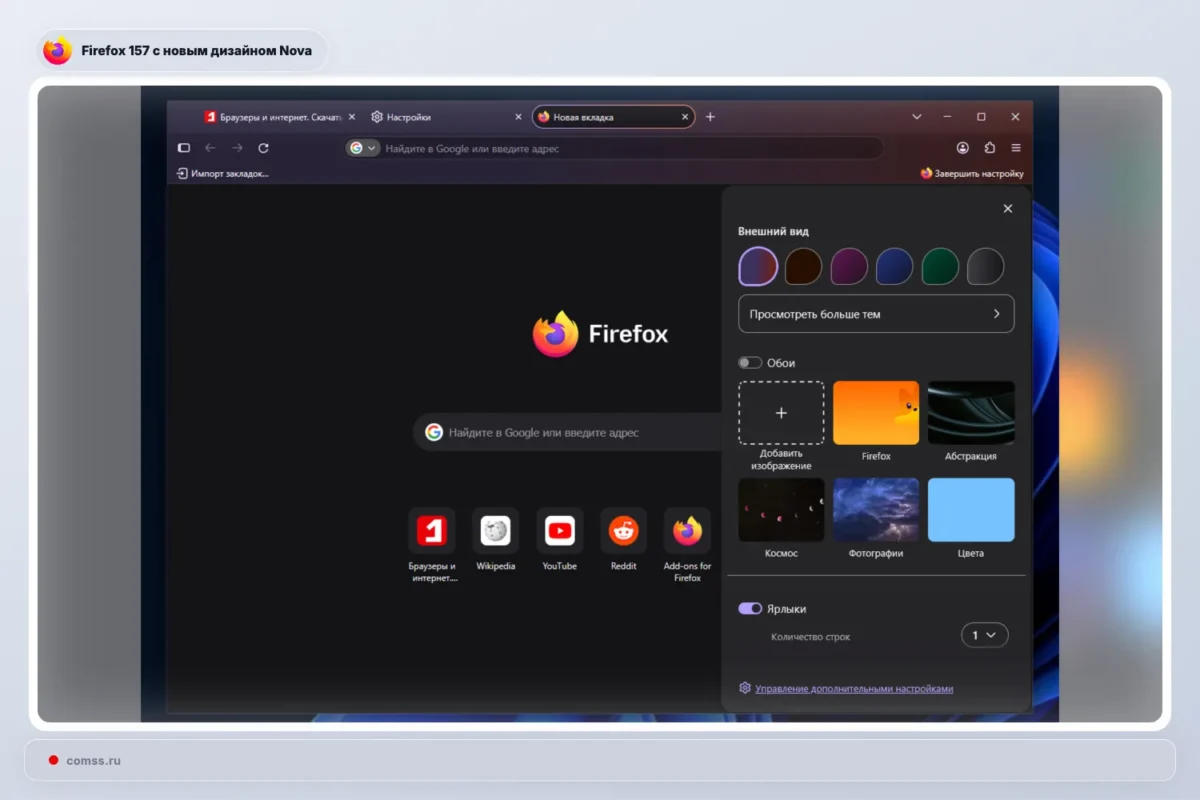Select the blue theme swatch

click(x=895, y=267)
